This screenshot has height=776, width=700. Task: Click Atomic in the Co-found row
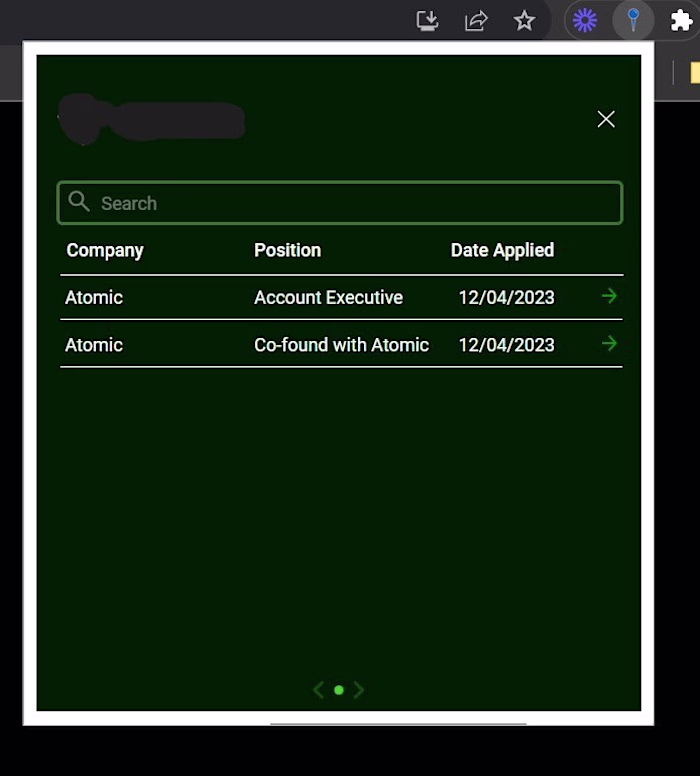coord(94,345)
